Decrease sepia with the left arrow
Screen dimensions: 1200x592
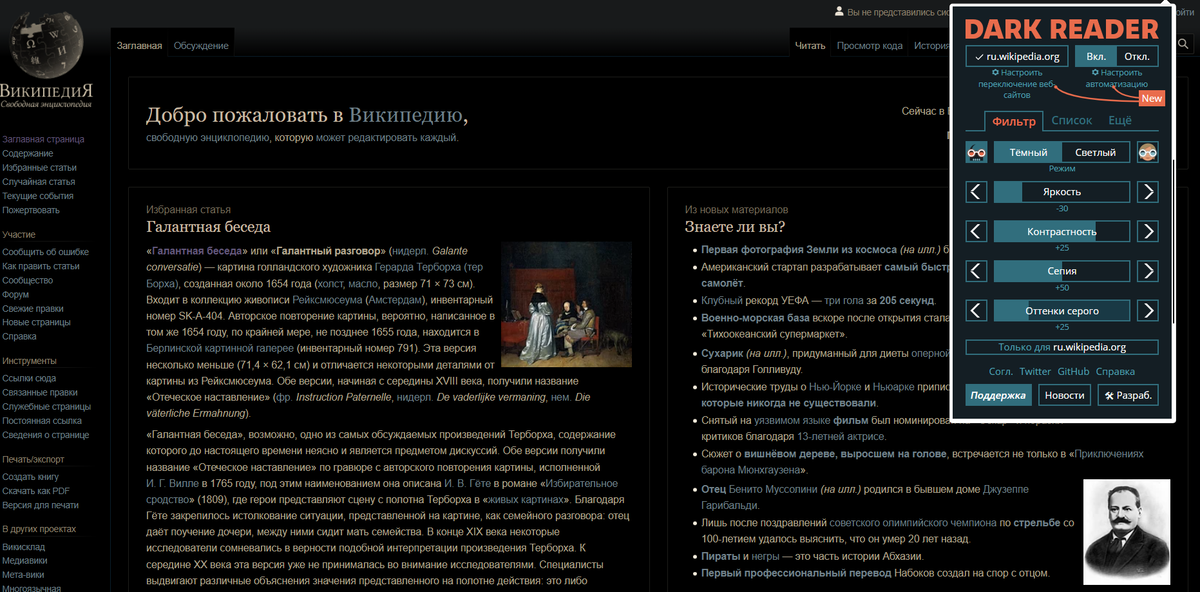pyautogui.click(x=977, y=271)
